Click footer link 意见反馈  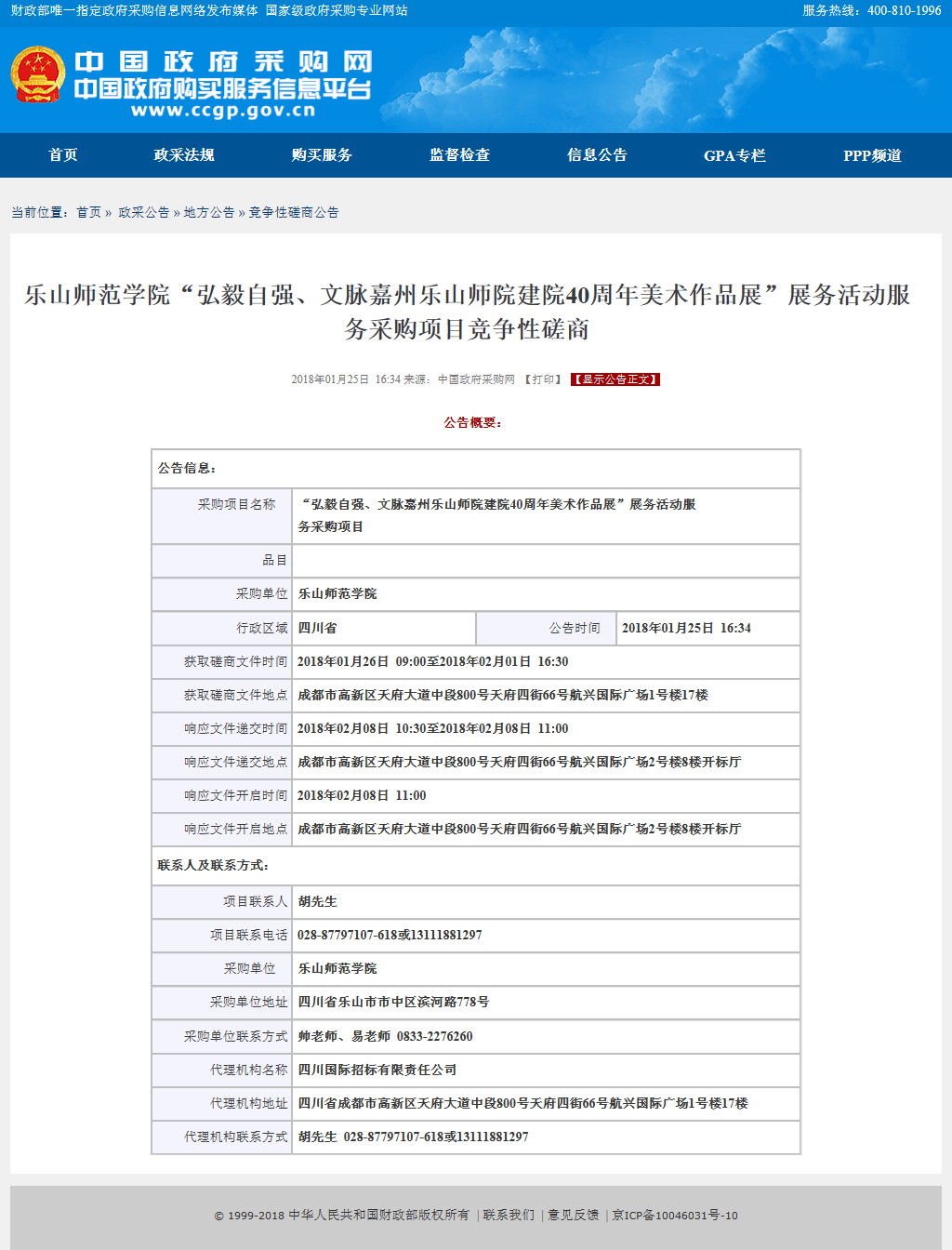[574, 1215]
